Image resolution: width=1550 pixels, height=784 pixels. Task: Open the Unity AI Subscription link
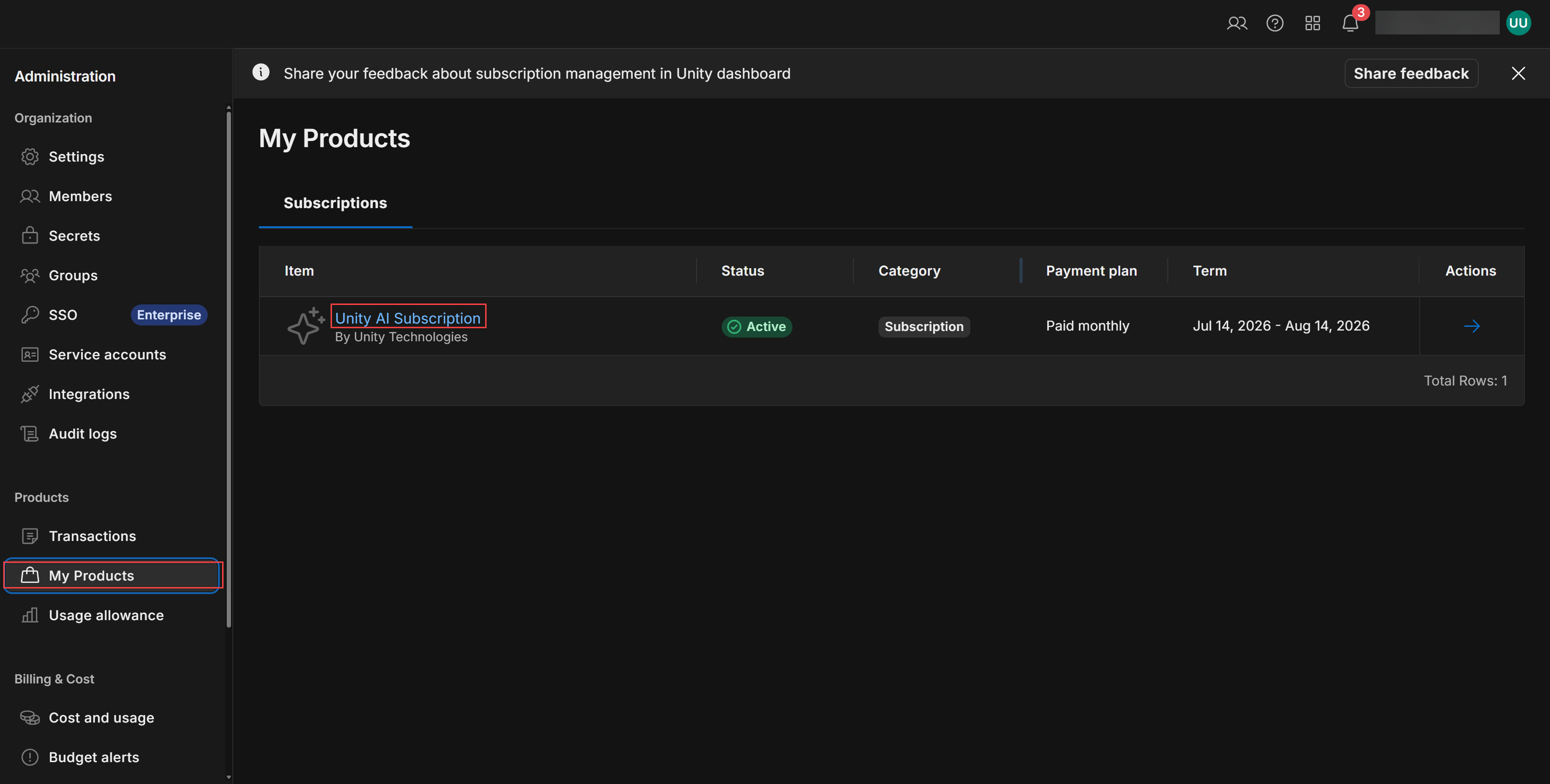(x=408, y=318)
